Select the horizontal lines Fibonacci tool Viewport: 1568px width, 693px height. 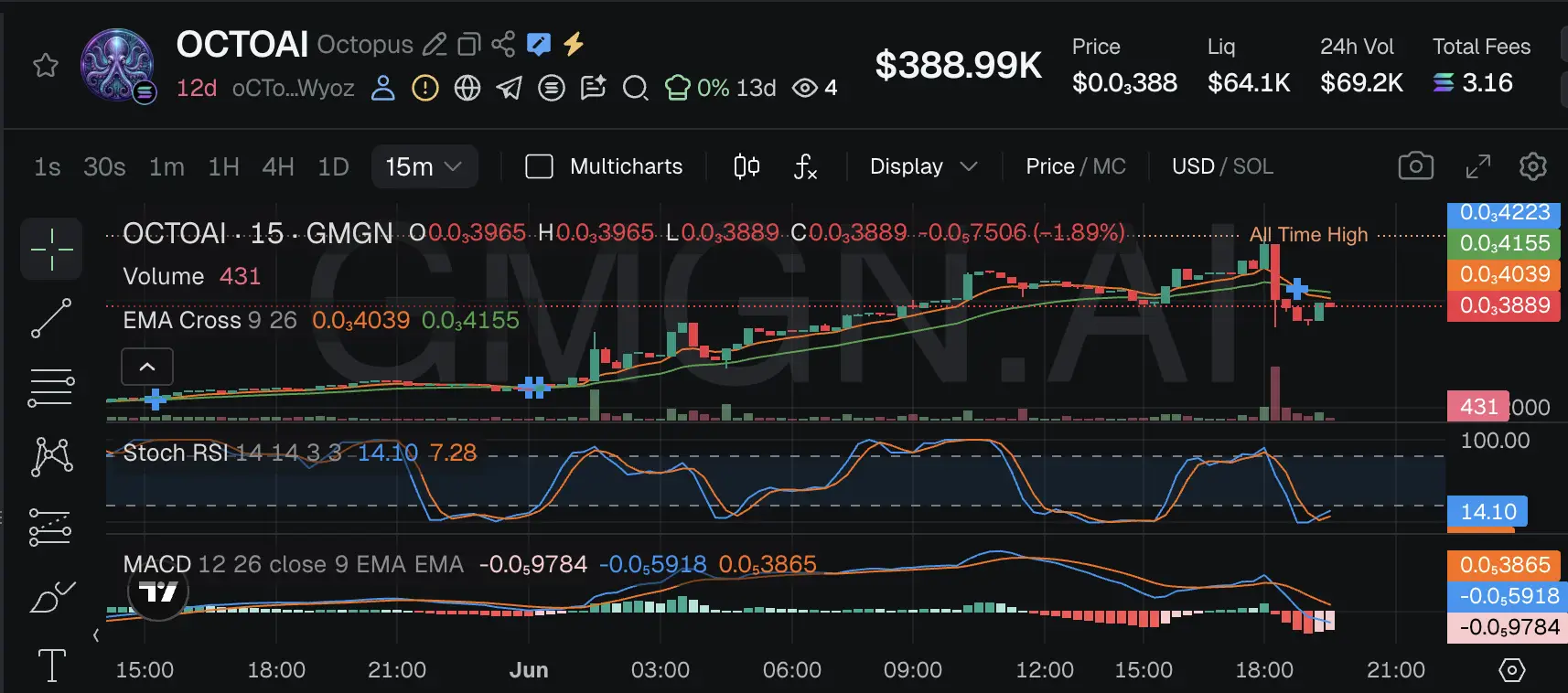click(51, 388)
